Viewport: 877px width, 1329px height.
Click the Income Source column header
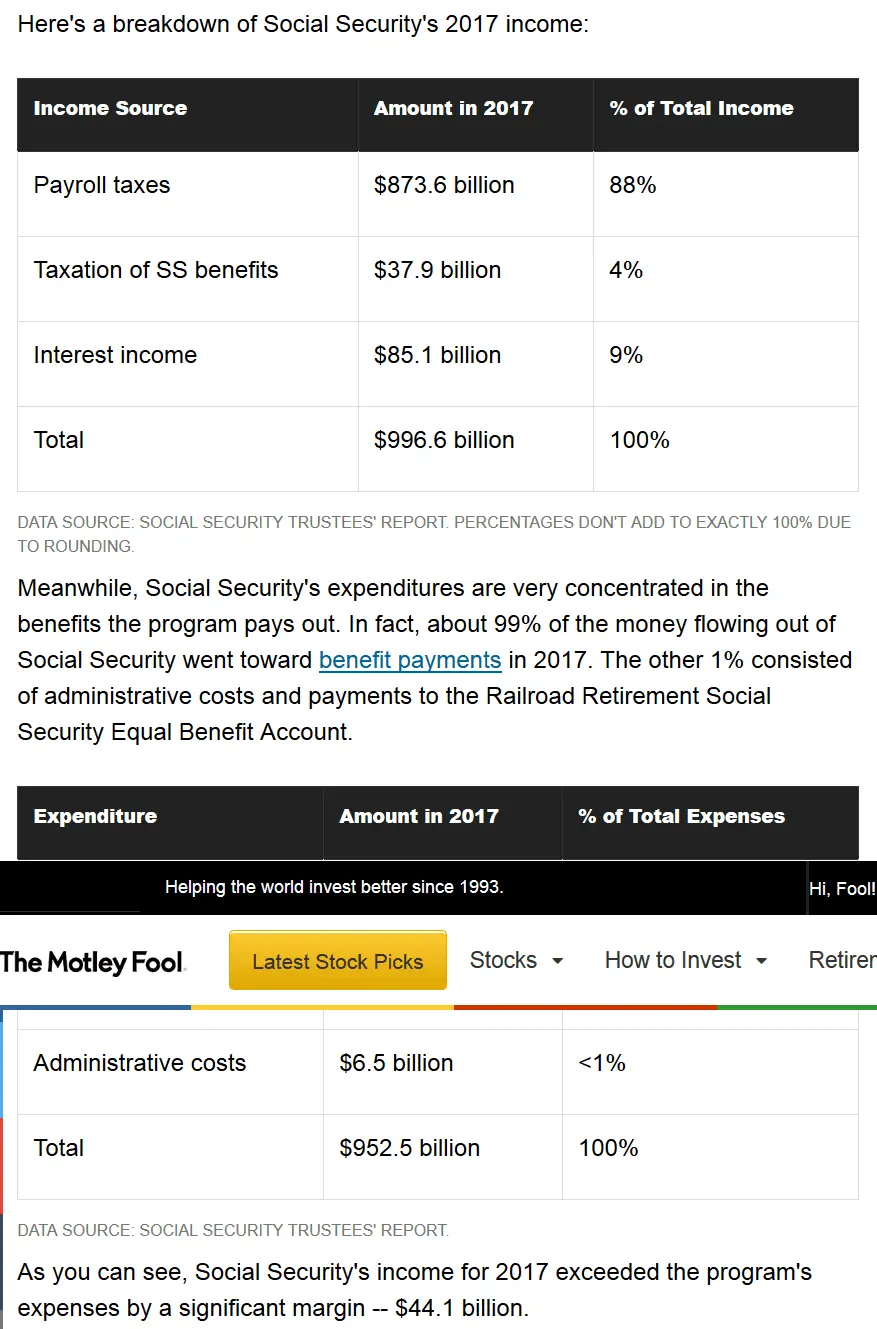pyautogui.click(x=110, y=108)
